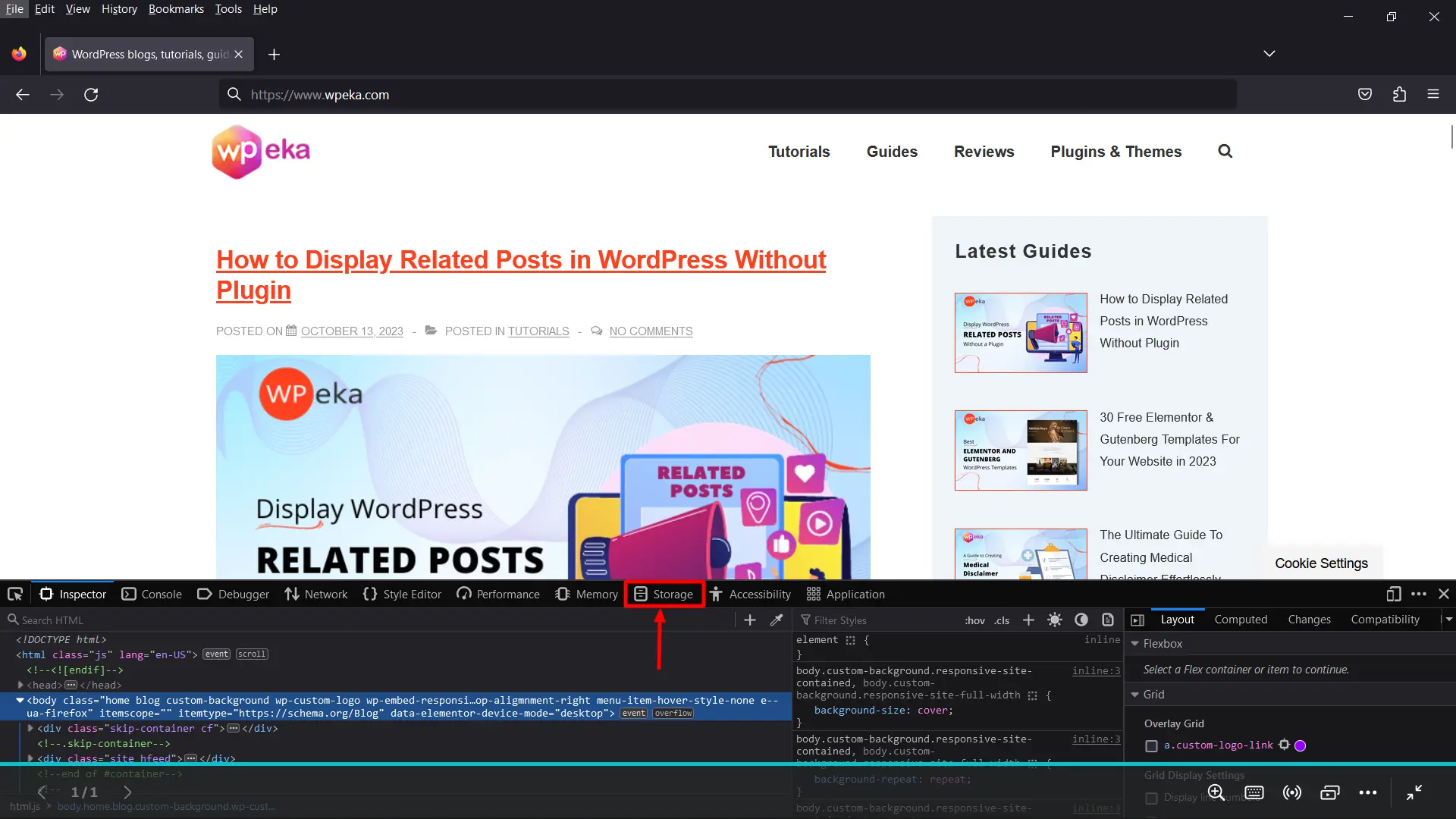Click the WPeka site logo

point(261,152)
